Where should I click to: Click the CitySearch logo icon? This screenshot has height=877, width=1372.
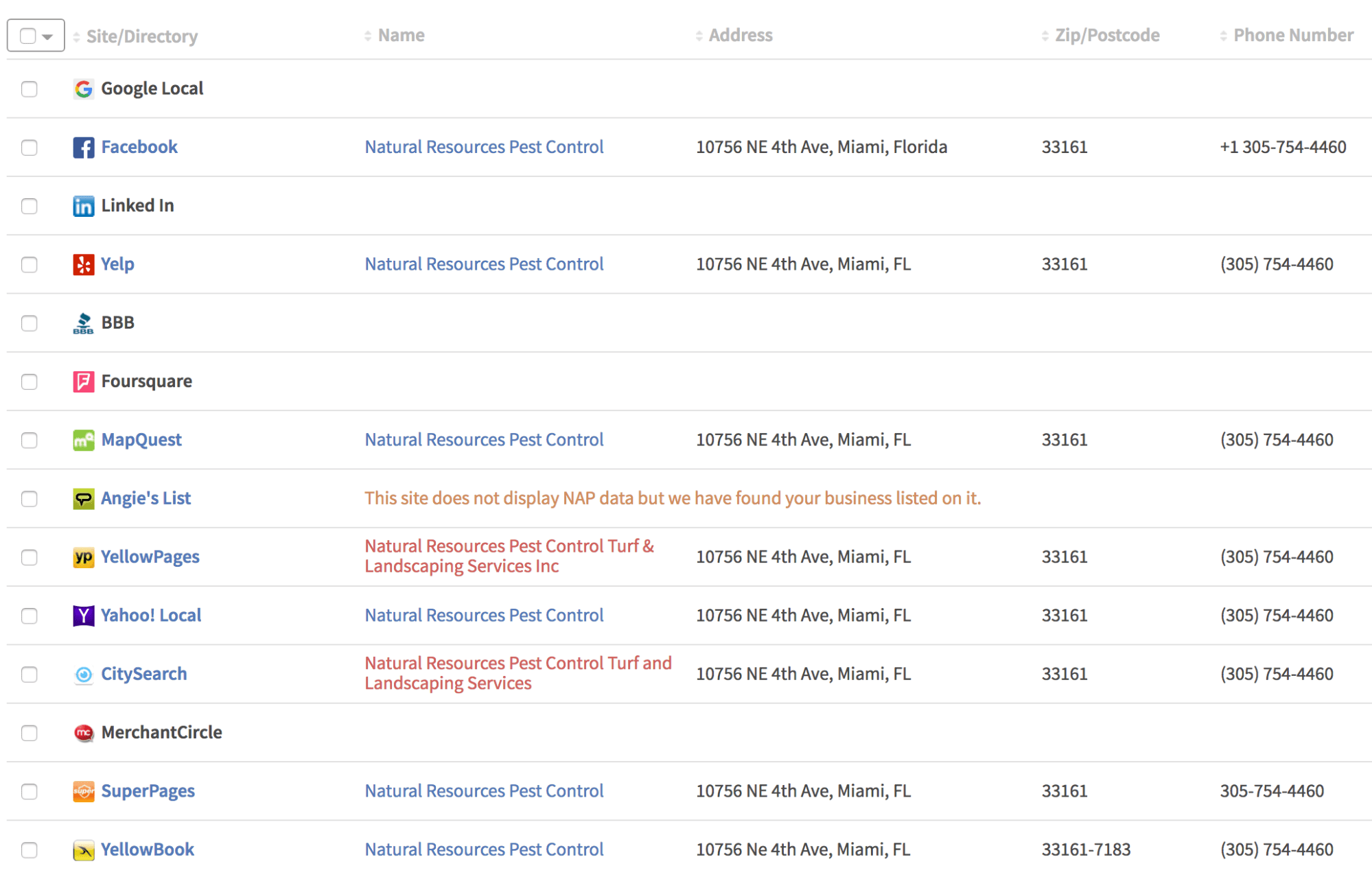[x=84, y=675]
